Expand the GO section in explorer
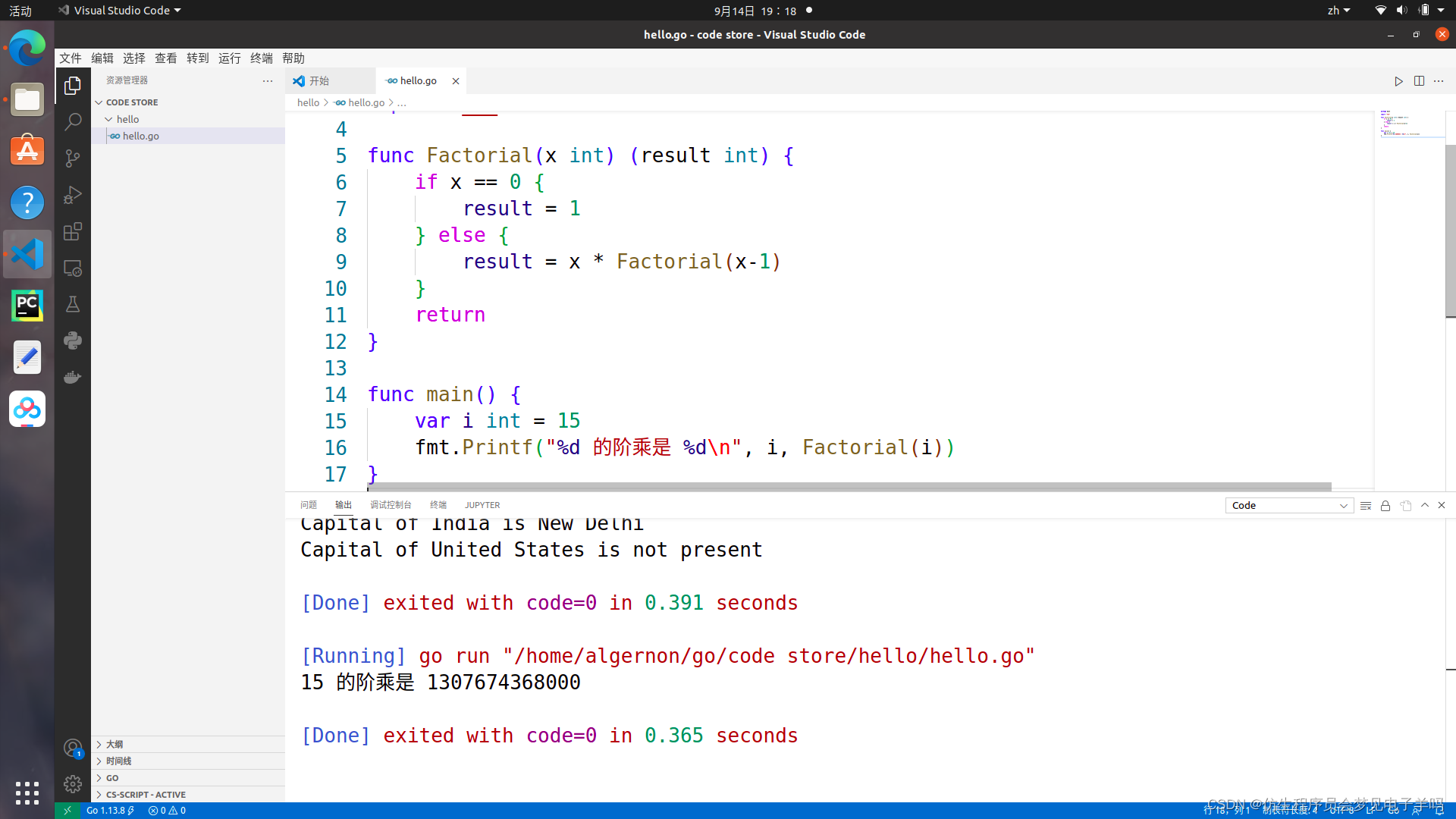 [x=188, y=778]
